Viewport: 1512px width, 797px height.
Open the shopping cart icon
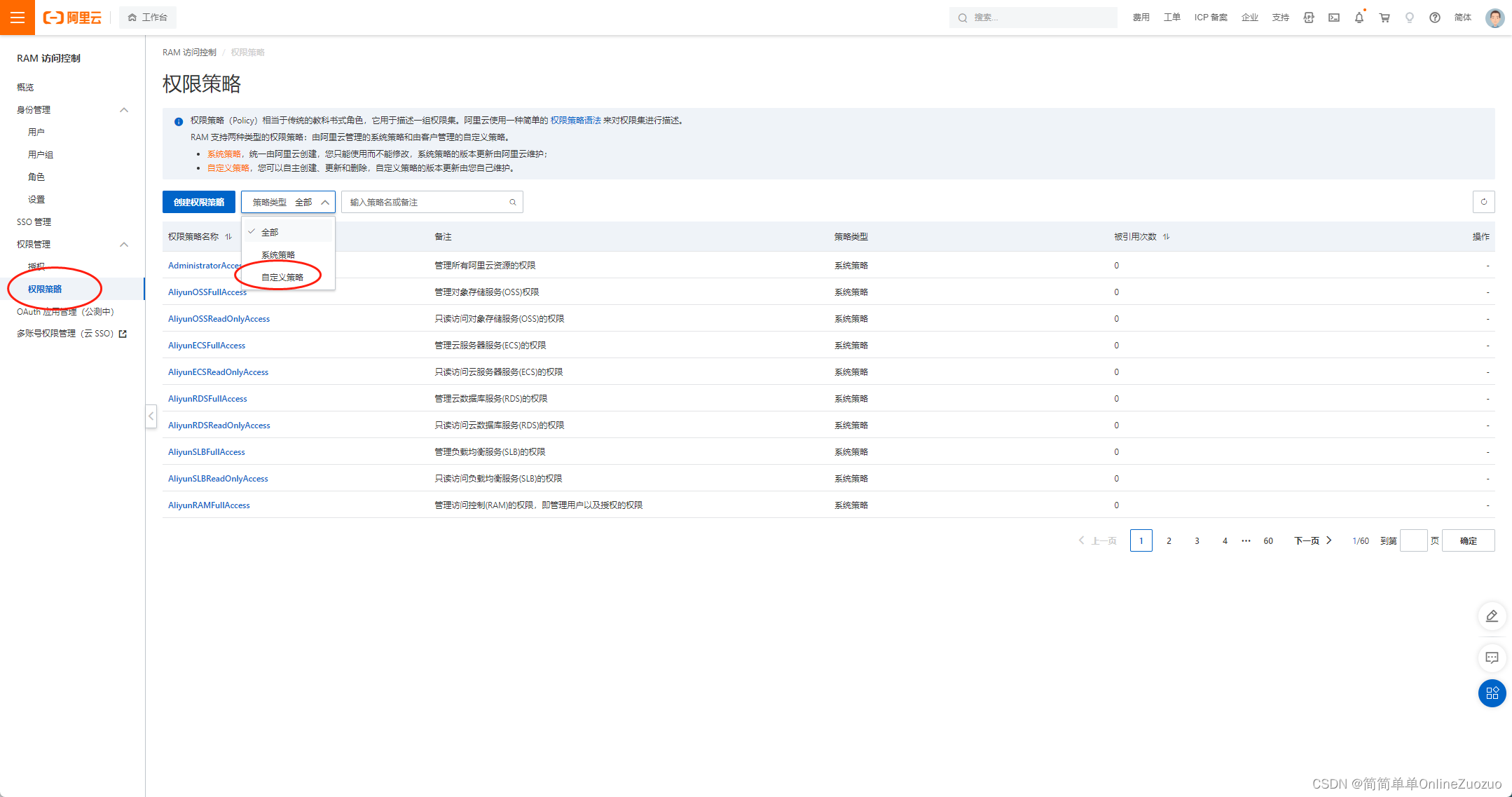1384,18
